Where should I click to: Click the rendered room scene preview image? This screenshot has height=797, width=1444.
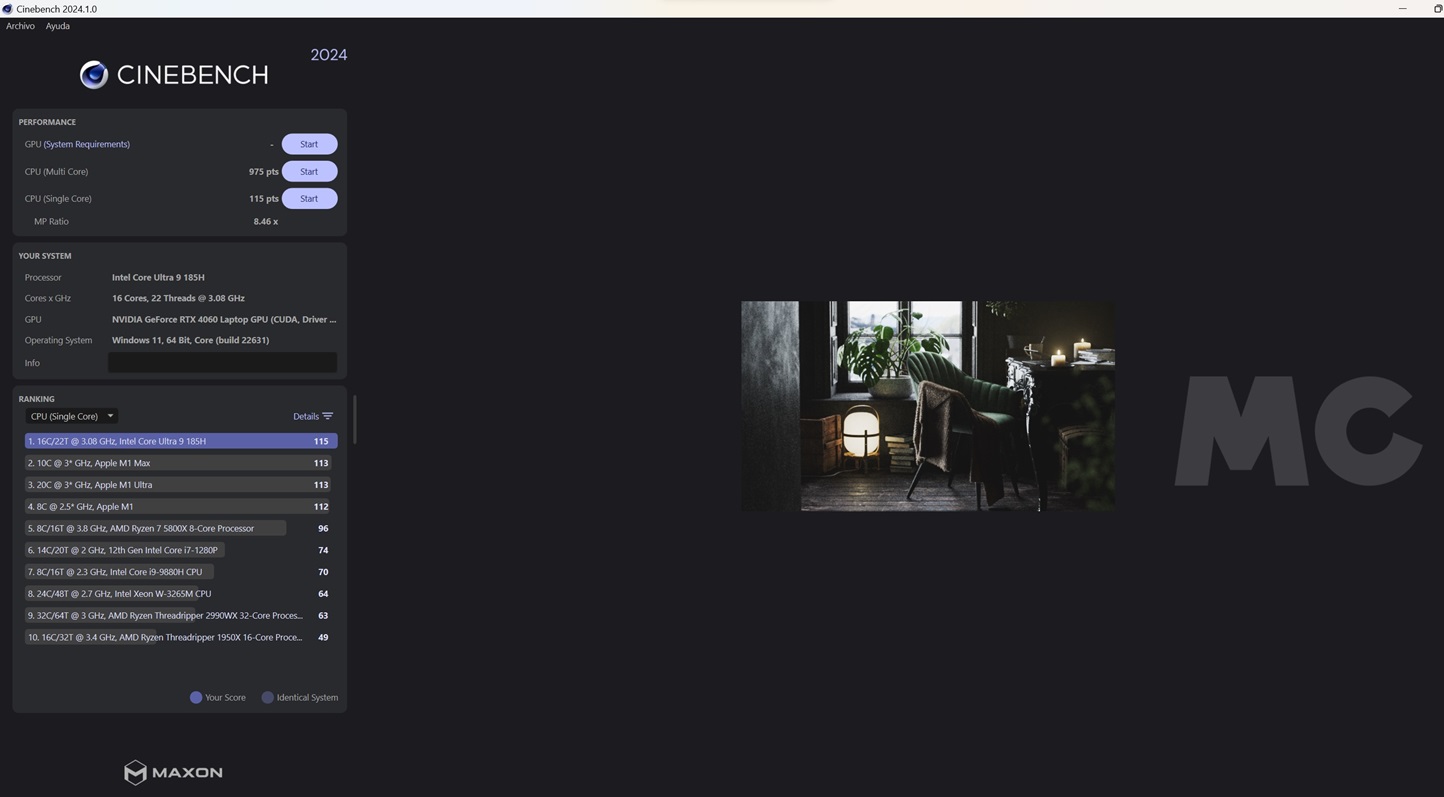pos(927,405)
